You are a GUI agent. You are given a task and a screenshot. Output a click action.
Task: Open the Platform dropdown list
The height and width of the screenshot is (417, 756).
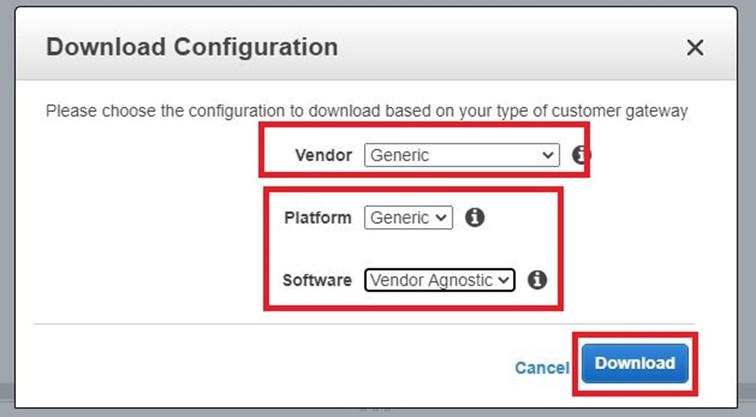tap(408, 217)
